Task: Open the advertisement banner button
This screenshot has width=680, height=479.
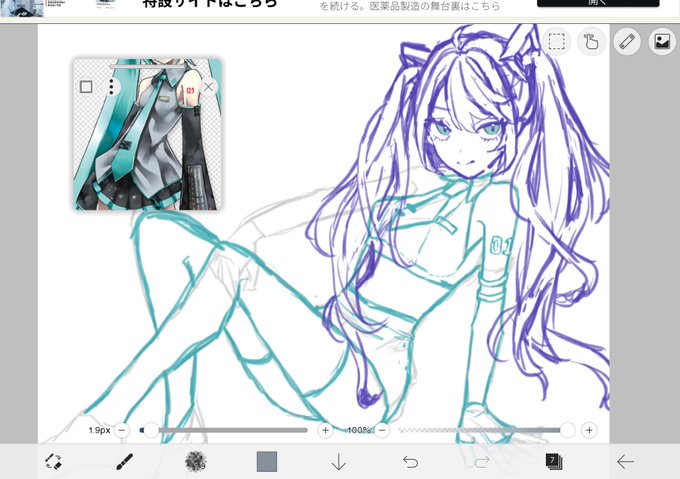Action: click(x=598, y=3)
